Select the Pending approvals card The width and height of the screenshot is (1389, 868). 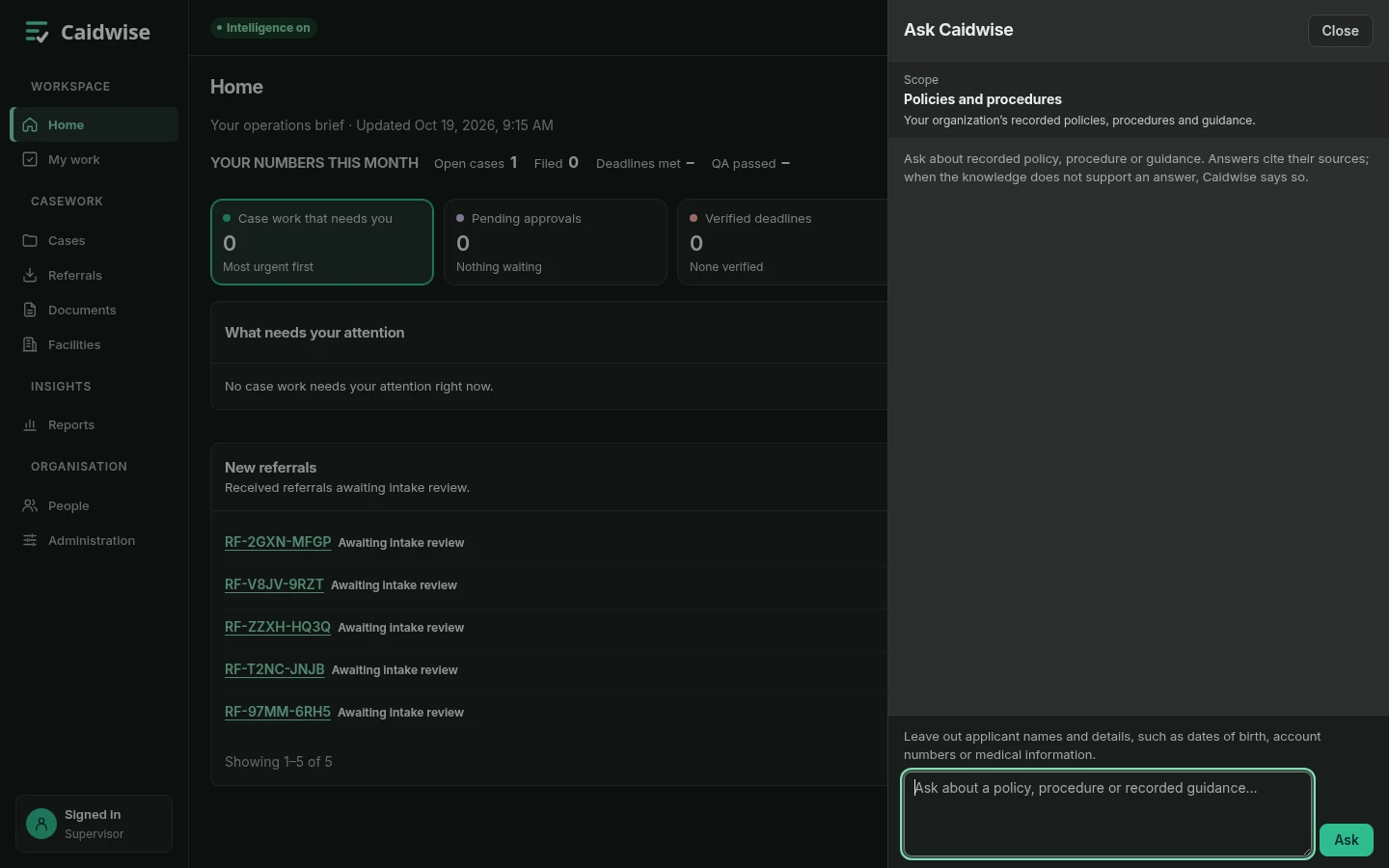pyautogui.click(x=556, y=242)
